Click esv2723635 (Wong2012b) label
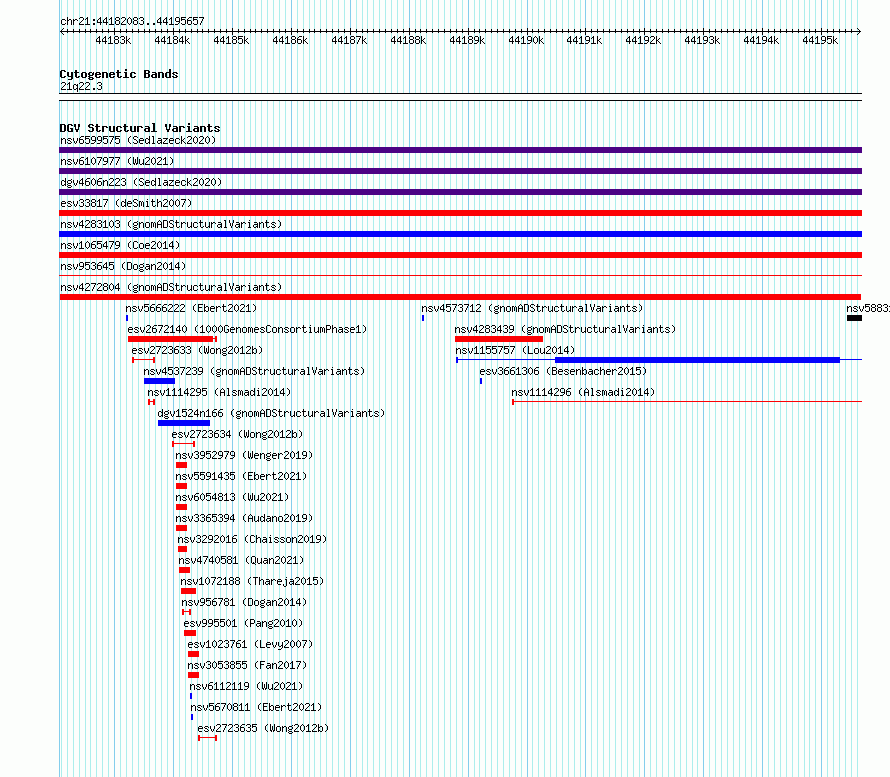The width and height of the screenshot is (890, 777). (x=263, y=728)
